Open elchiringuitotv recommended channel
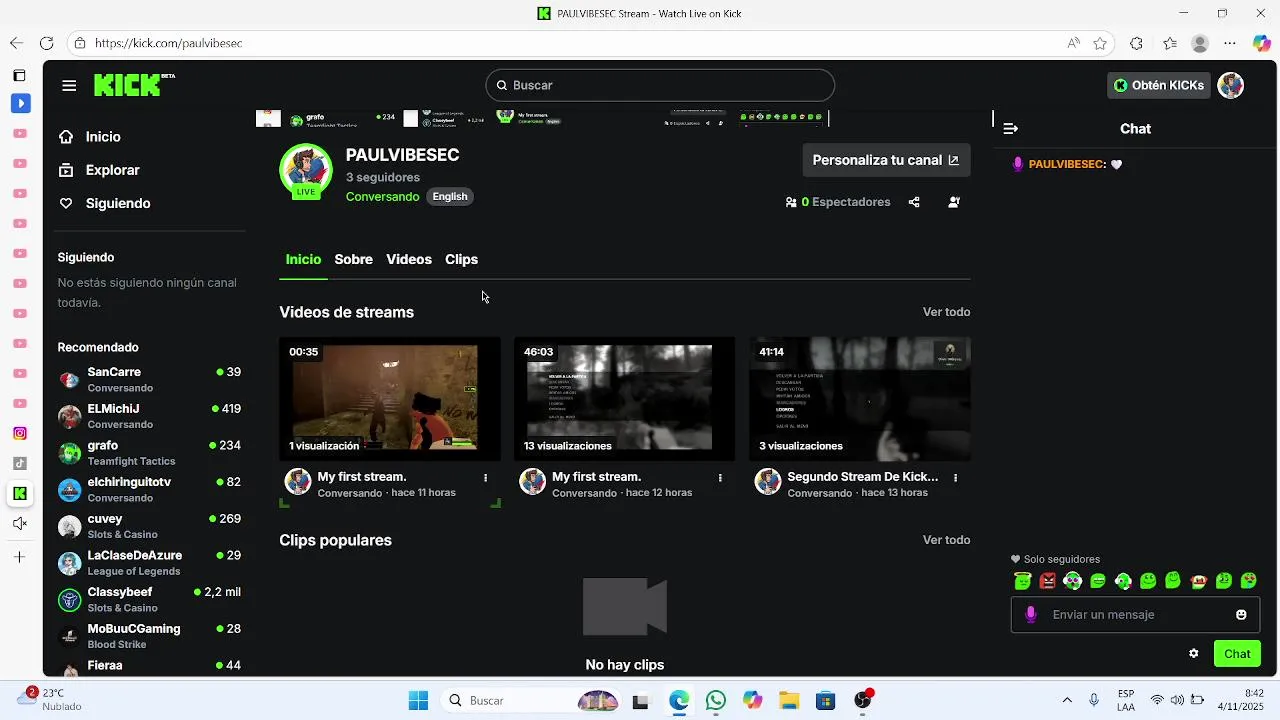This screenshot has width=1280, height=720. pos(149,489)
